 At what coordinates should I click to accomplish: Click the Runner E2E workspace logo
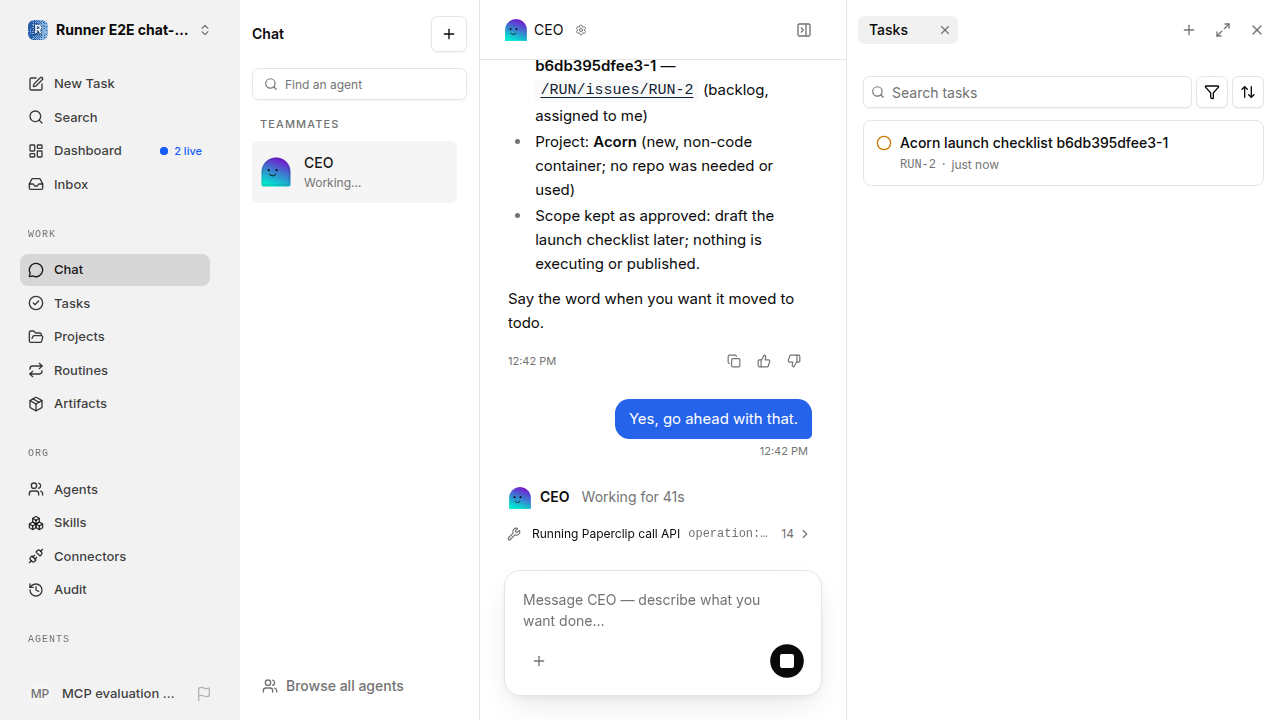point(37,30)
